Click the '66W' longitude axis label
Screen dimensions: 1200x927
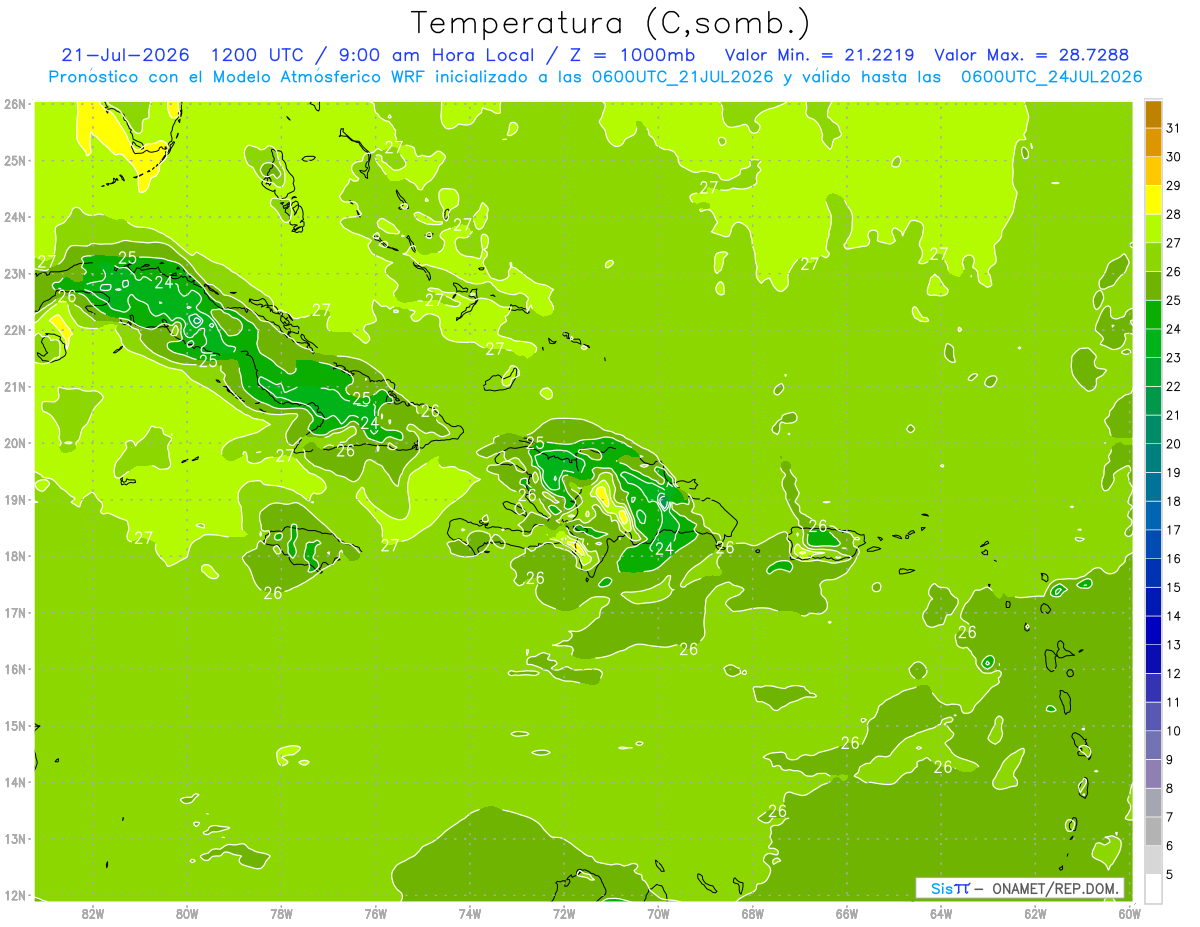pos(847,913)
